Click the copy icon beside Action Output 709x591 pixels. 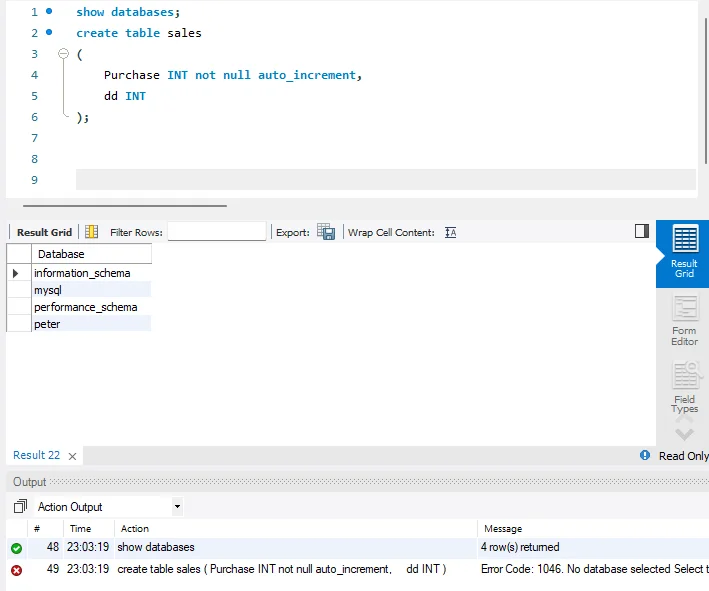point(19,507)
